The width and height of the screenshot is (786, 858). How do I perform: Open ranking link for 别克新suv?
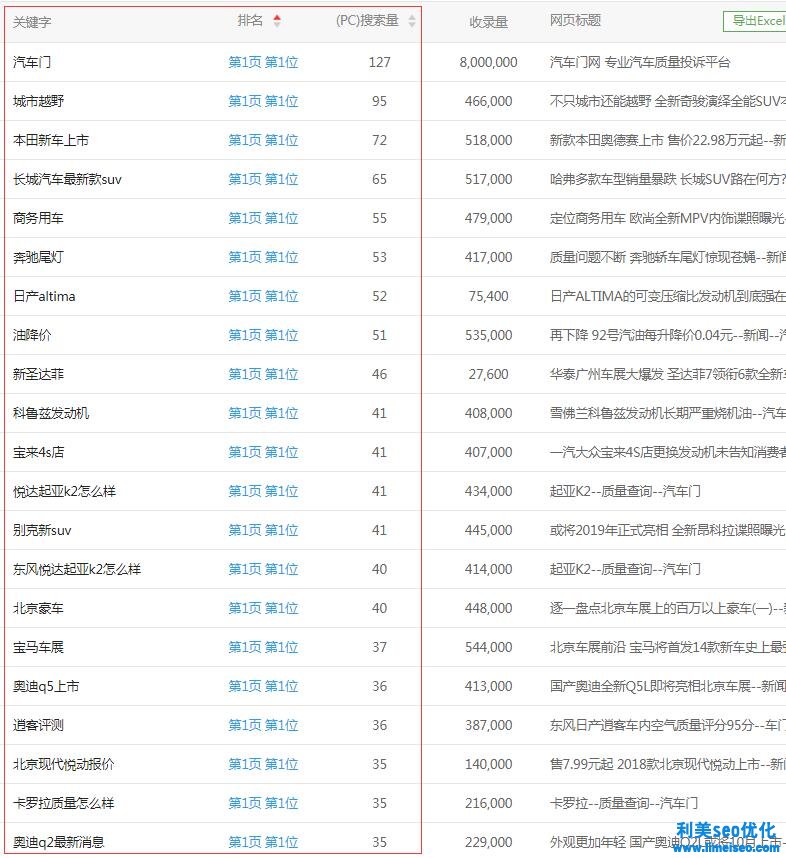click(263, 530)
